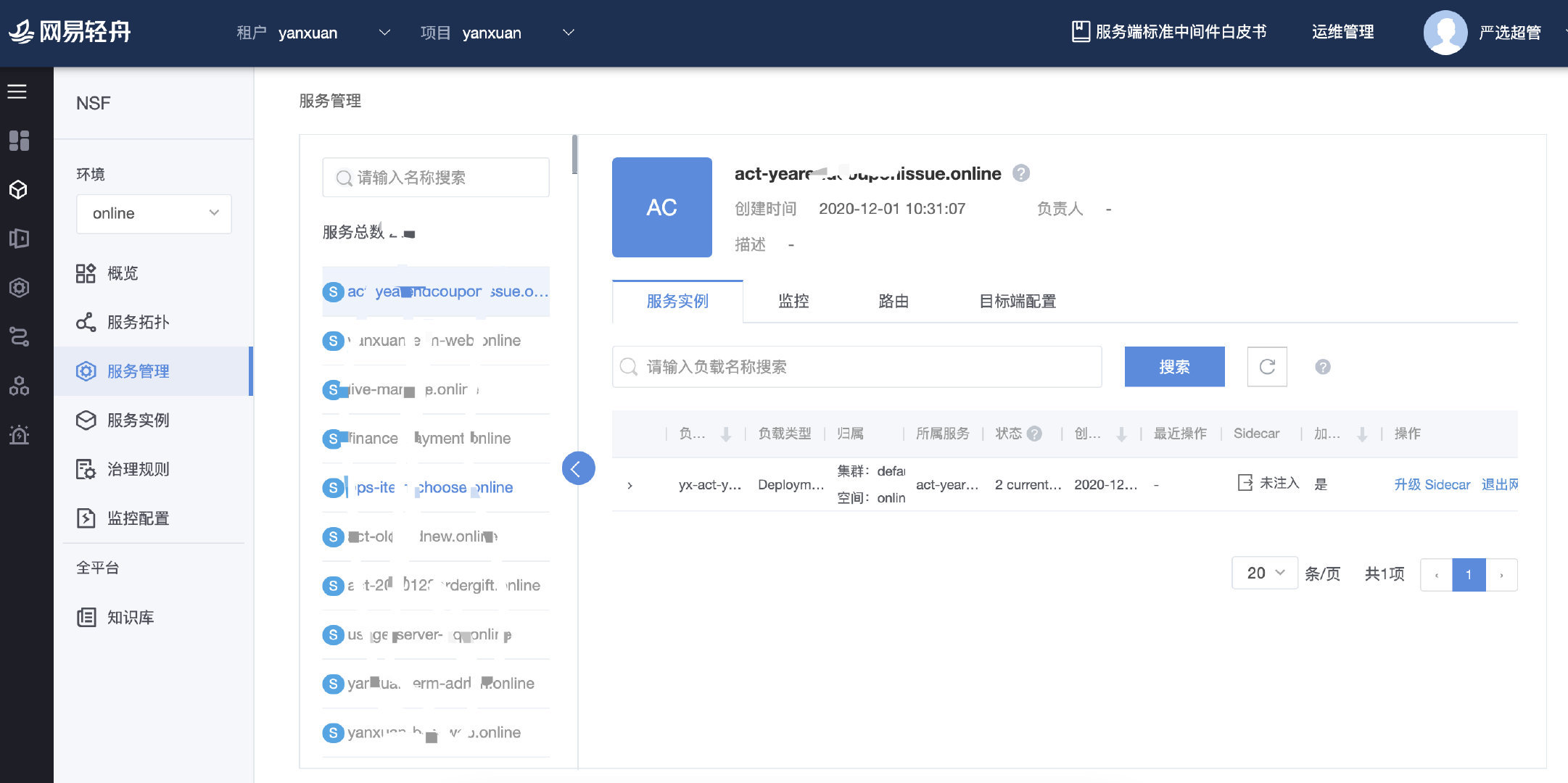This screenshot has height=783, width=1568.
Task: Open the online environment dropdown
Action: coord(154,213)
